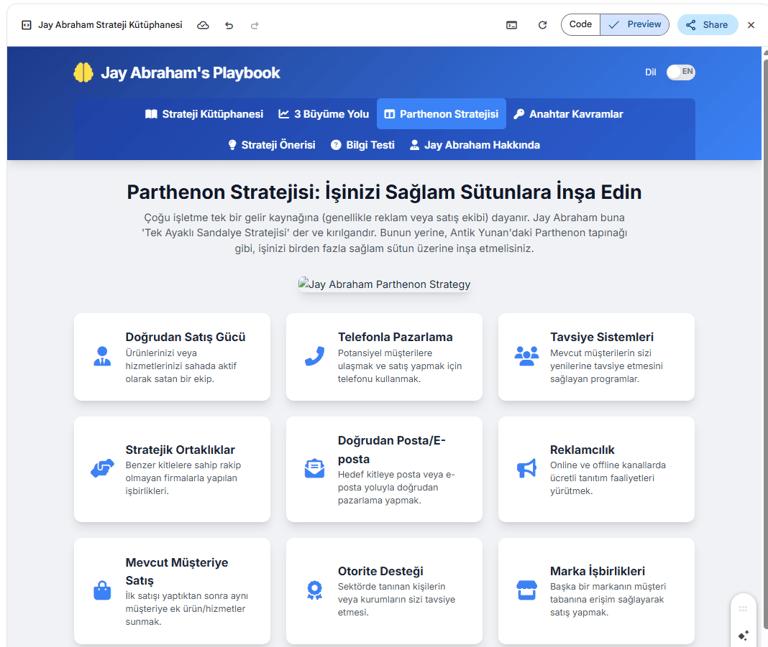Toggle the Dil language switch to EN
This screenshot has width=768, height=647.
pyautogui.click(x=680, y=72)
